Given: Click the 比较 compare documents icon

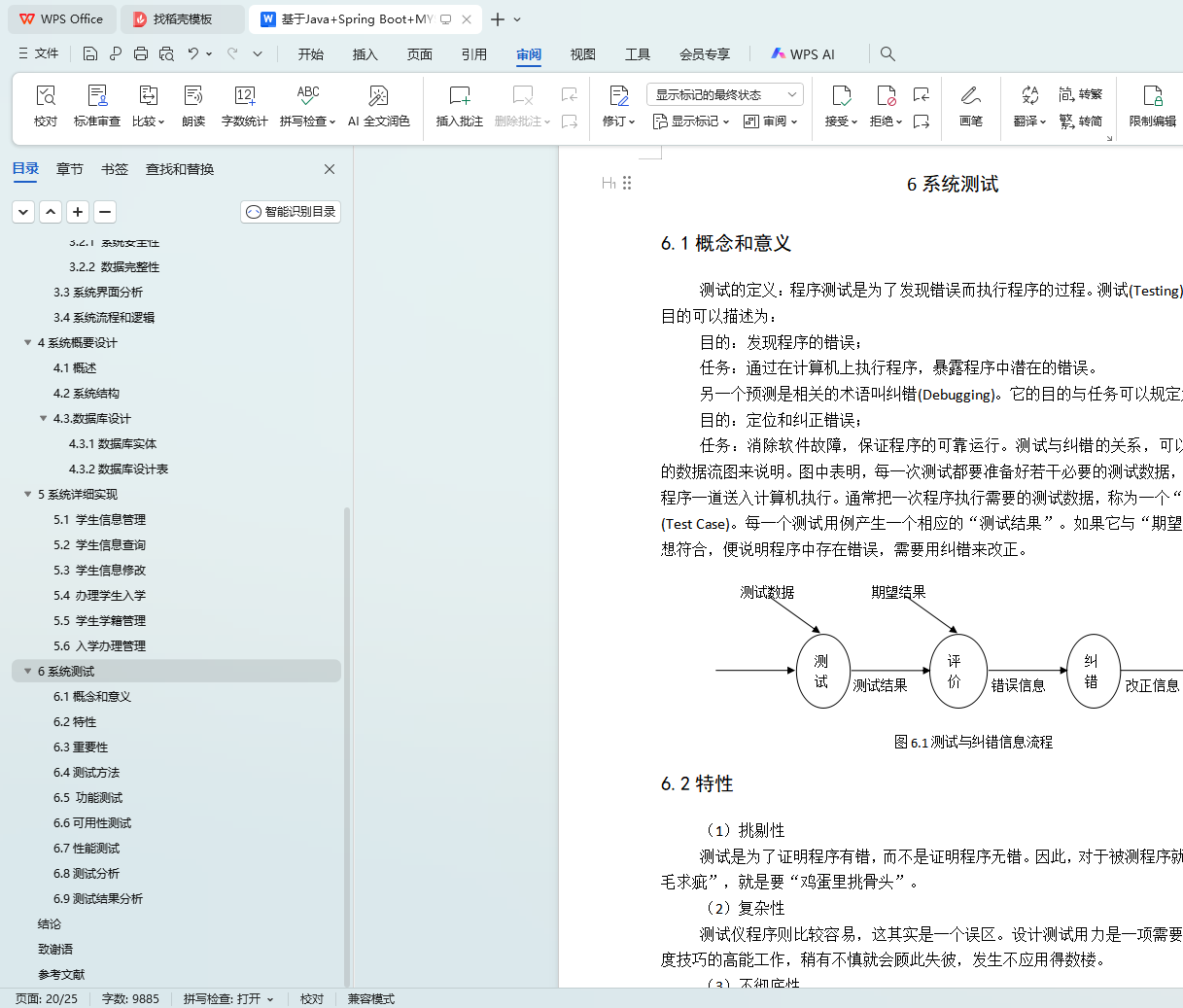Looking at the screenshot, I should coord(148,95).
